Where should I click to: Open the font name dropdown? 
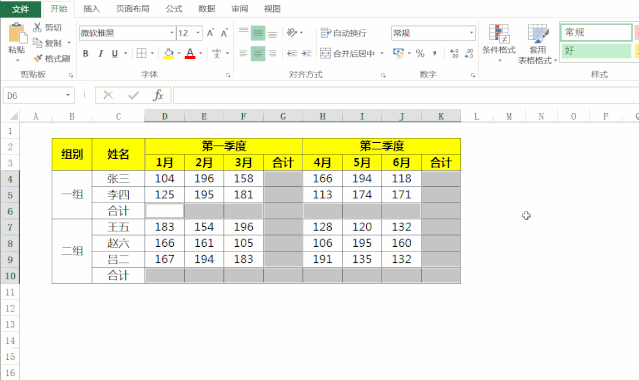[x=172, y=33]
